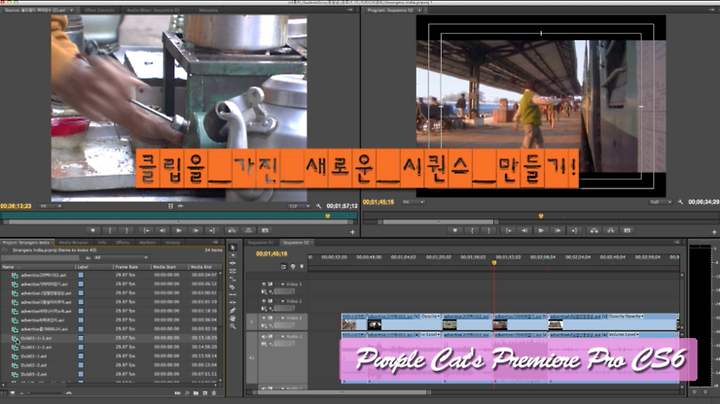Image resolution: width=720 pixels, height=404 pixels.
Task: Open Project panel flyout menu
Action: coord(215,242)
